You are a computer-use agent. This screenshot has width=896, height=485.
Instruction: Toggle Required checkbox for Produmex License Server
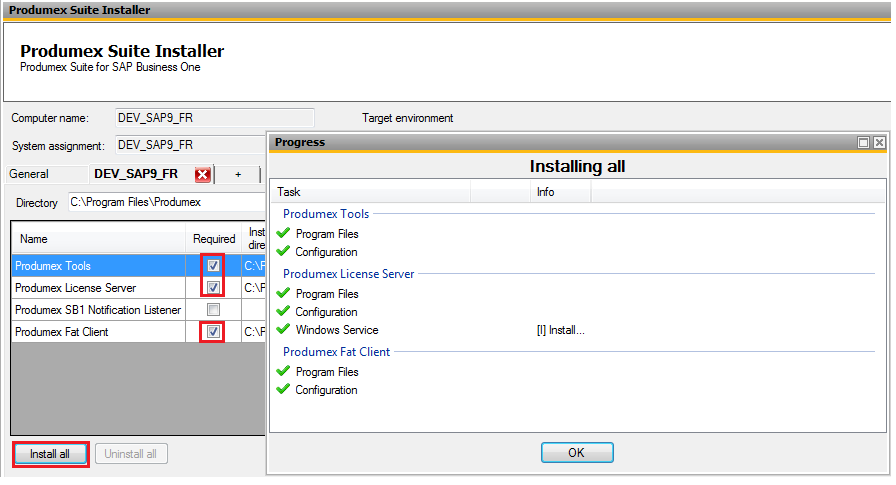coord(213,287)
